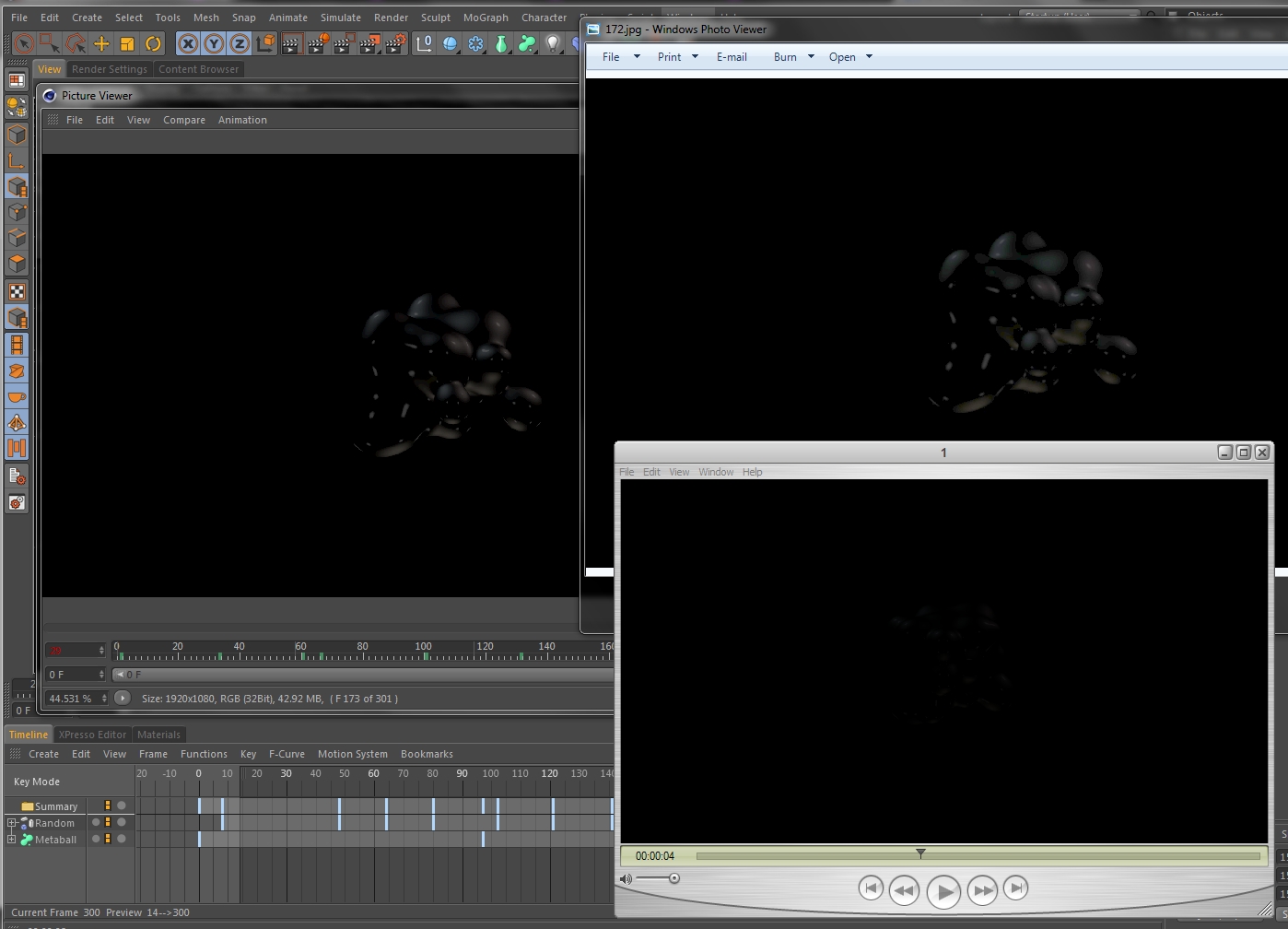Toggle the Y axis lock
Screen dimensions: 1288x929
click(x=214, y=43)
